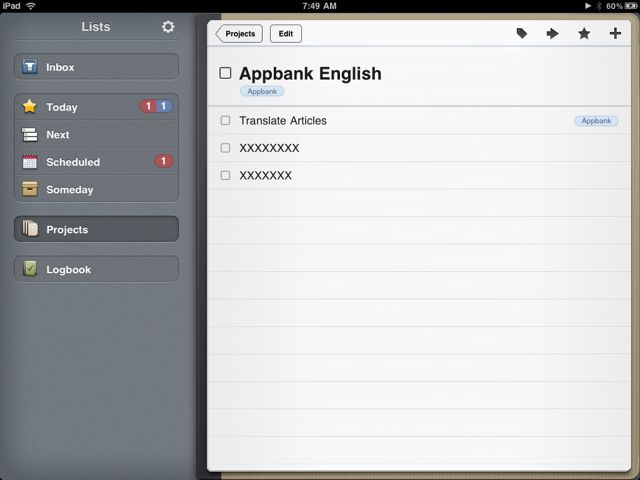The width and height of the screenshot is (640, 480).
Task: Click the Next list stack icon
Action: pos(29,134)
